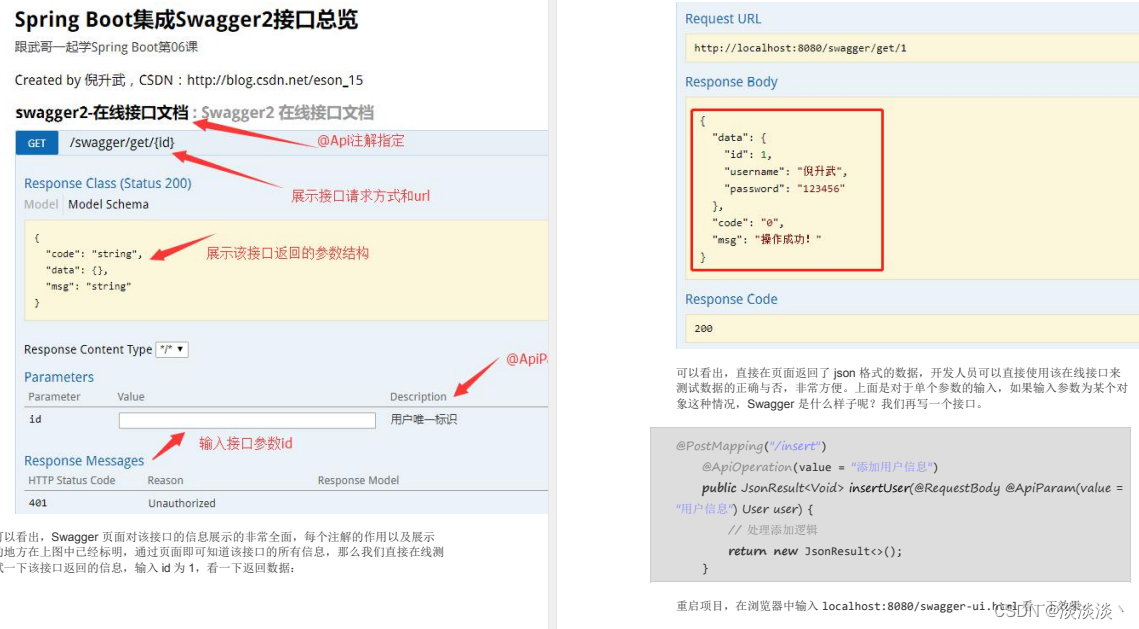Click the swagger2-在线接口文档 section heading

95,113
